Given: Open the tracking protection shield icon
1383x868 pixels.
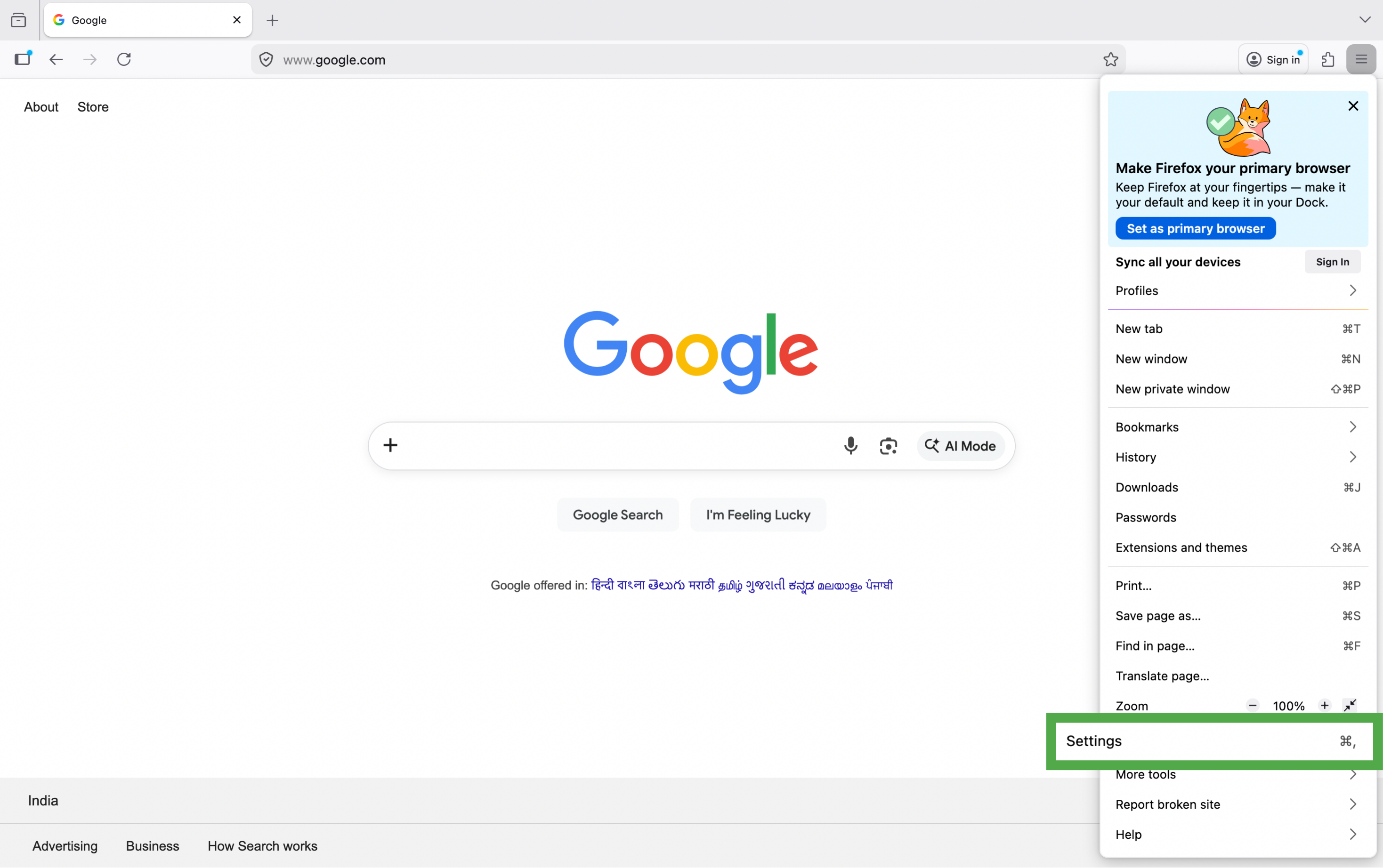Looking at the screenshot, I should (x=266, y=60).
